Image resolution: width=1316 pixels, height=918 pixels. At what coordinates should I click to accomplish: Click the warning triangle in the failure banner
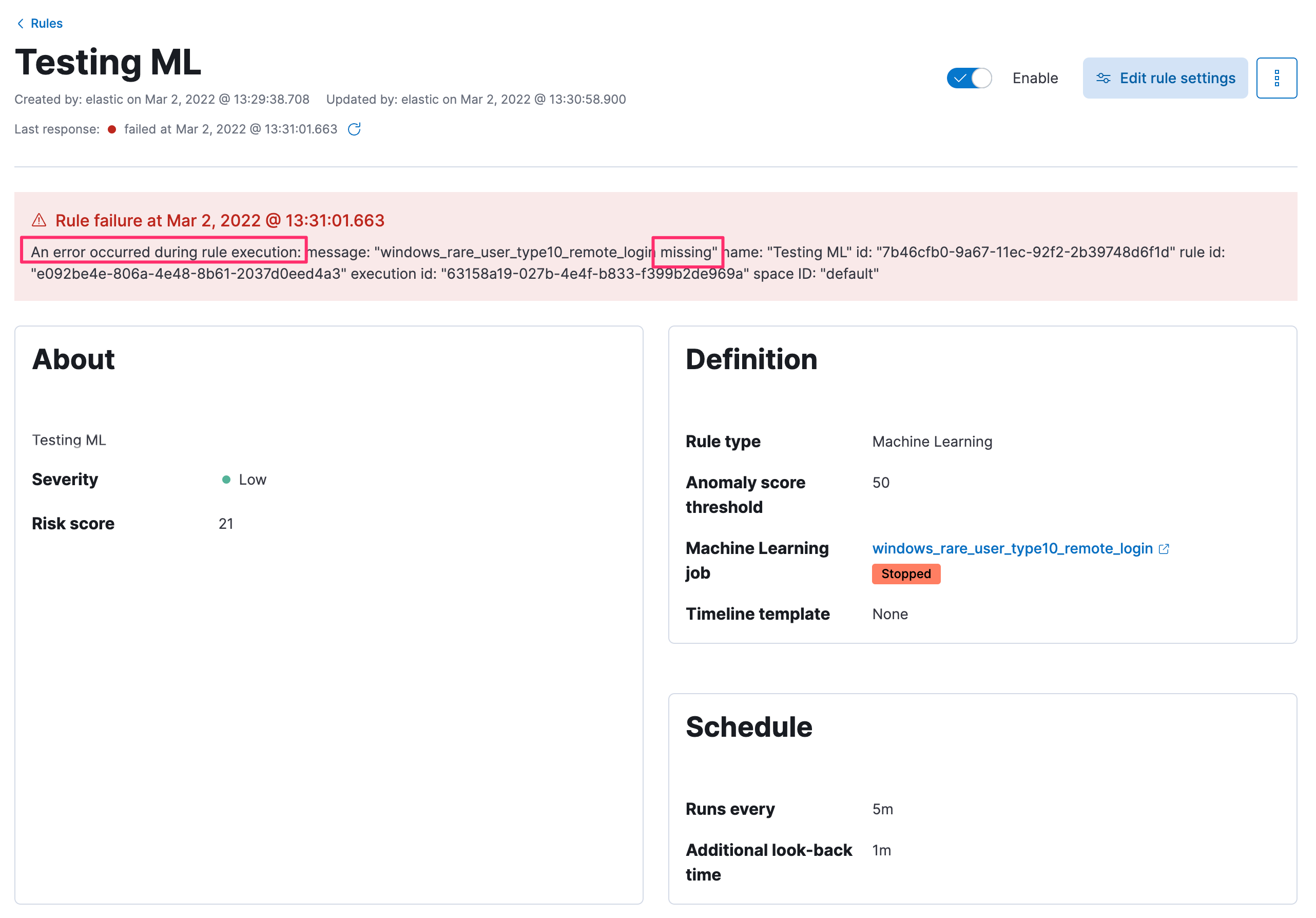coord(38,220)
